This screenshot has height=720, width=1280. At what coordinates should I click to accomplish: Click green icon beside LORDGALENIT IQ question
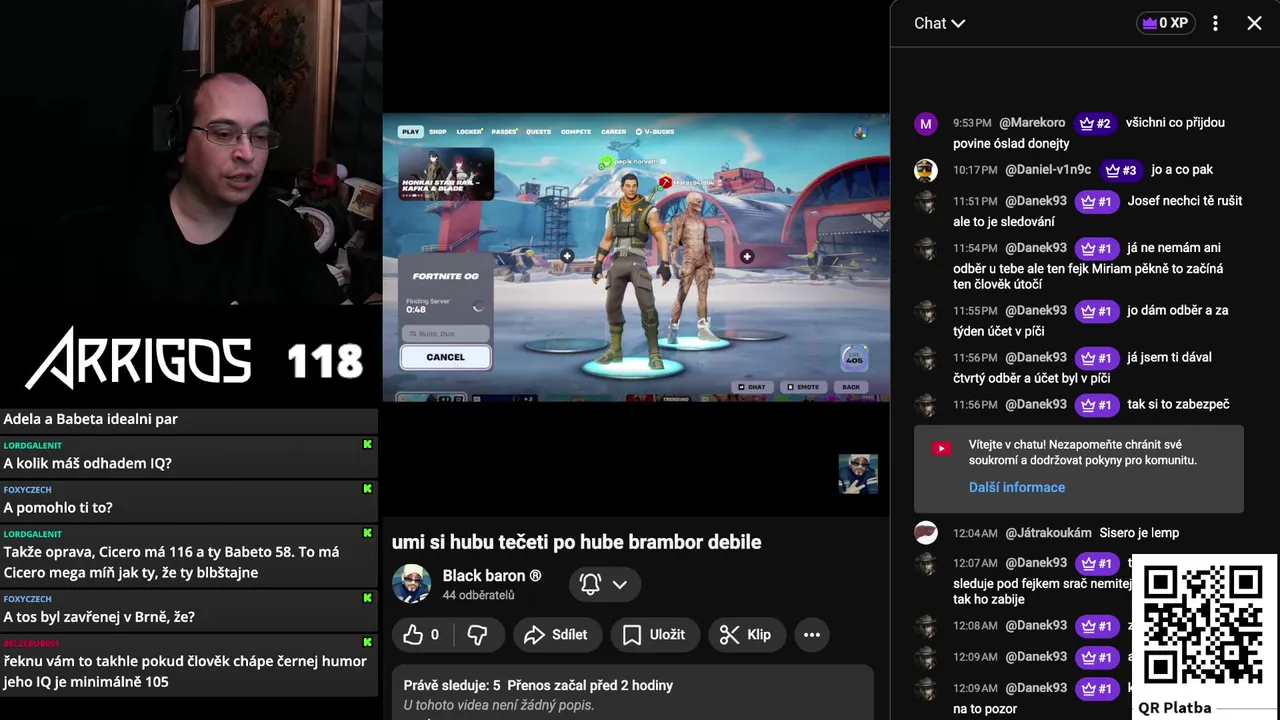click(x=367, y=444)
